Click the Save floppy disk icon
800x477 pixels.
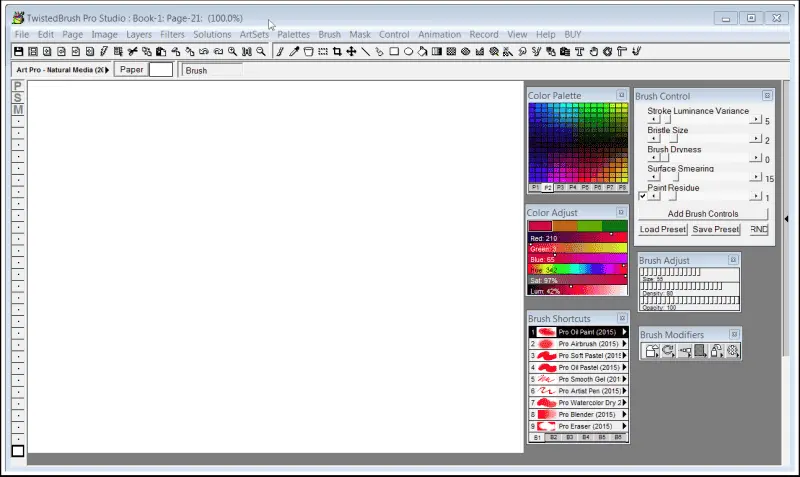tap(18, 52)
